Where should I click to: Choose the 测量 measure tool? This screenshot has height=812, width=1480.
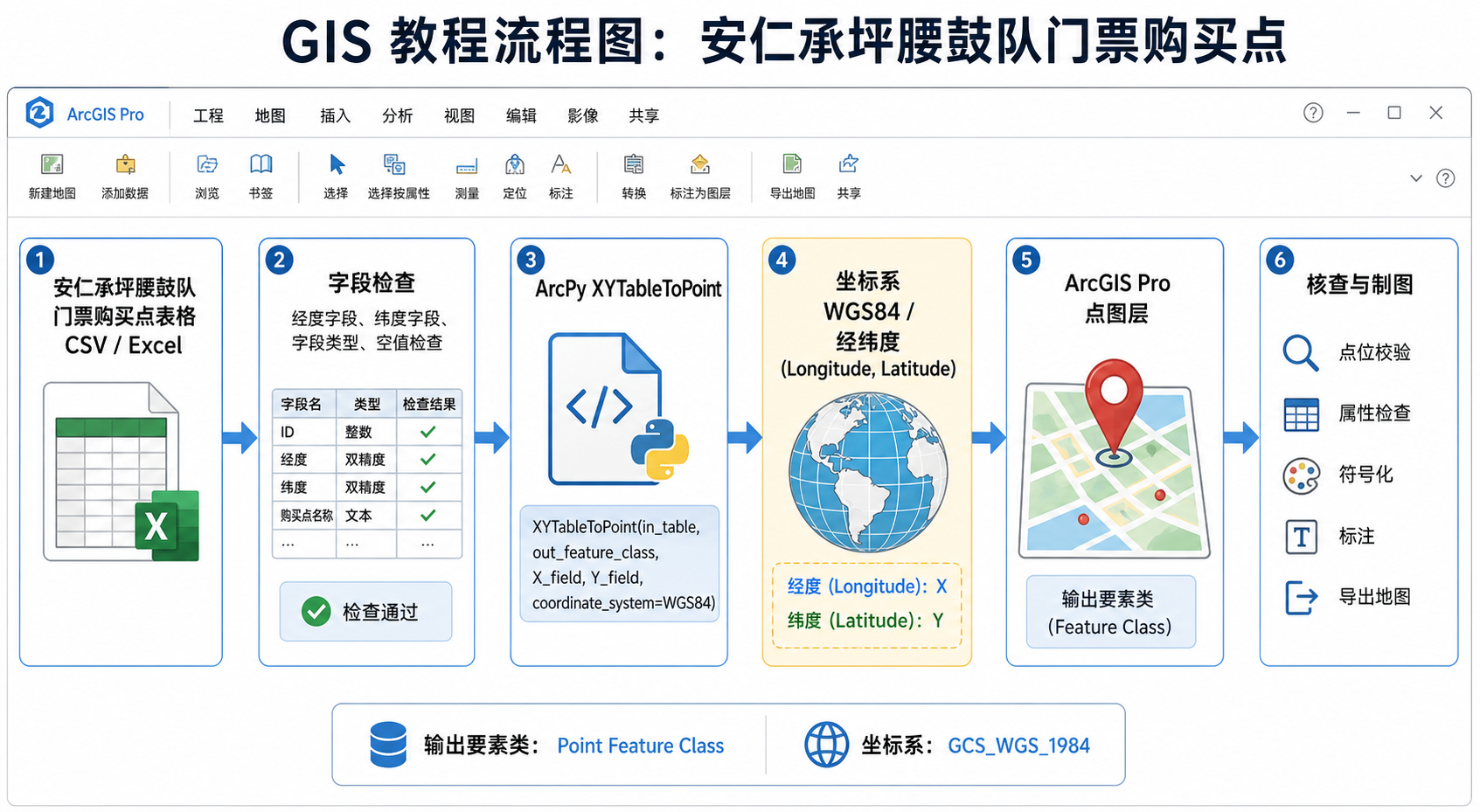pyautogui.click(x=467, y=165)
